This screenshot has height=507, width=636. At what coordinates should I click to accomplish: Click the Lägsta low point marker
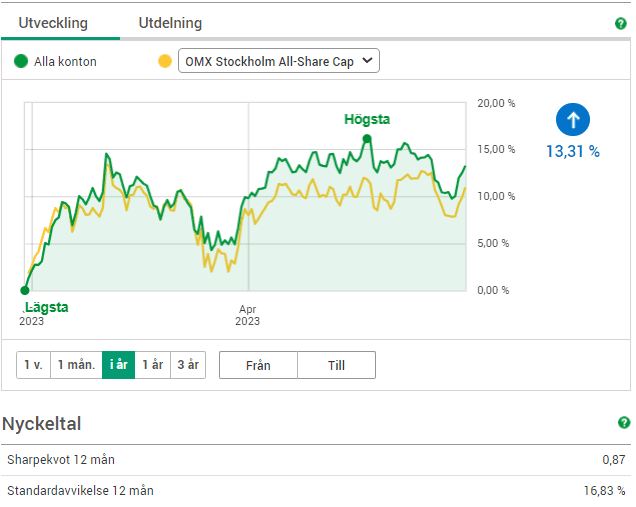[x=25, y=291]
